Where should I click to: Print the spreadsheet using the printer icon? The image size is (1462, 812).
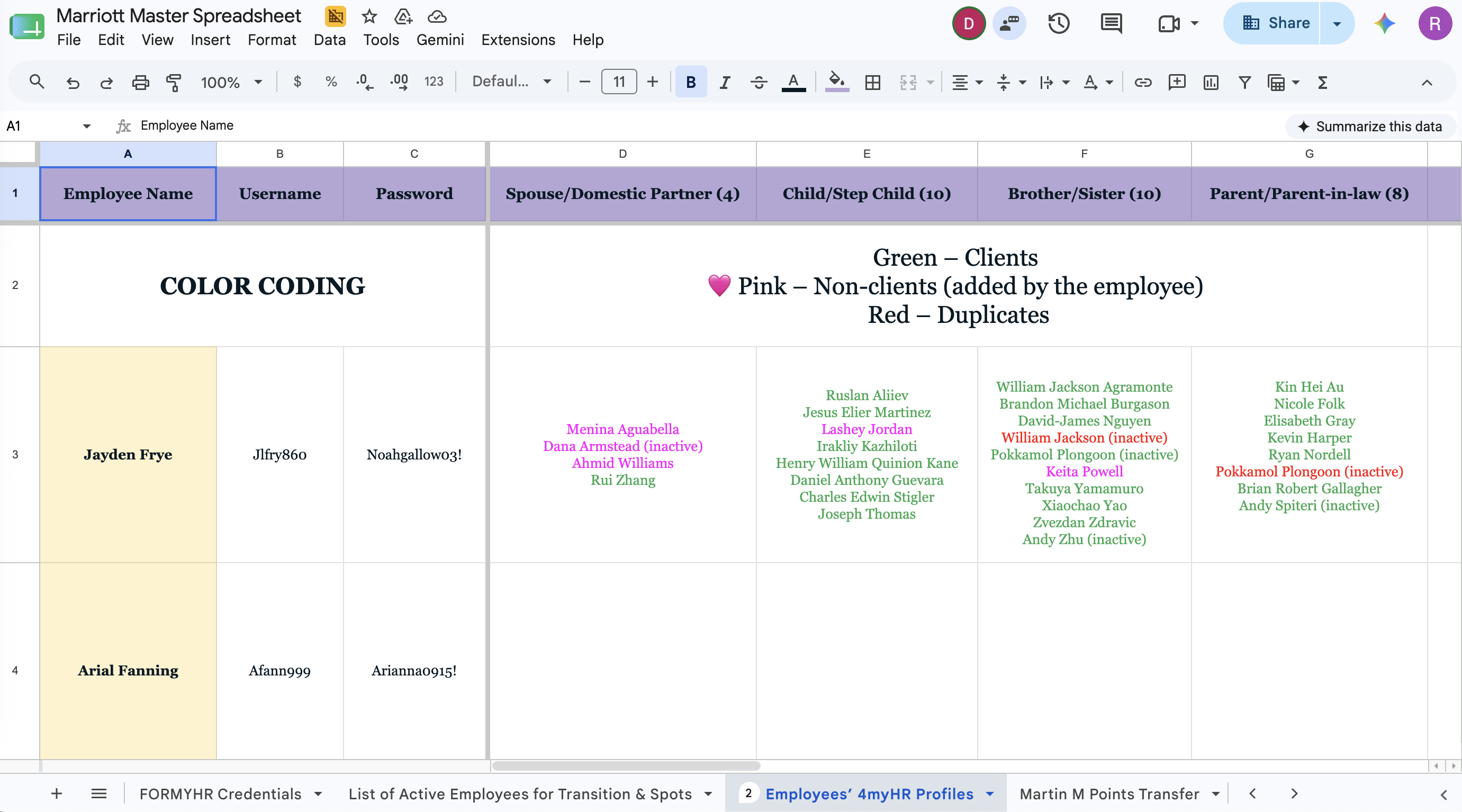tap(140, 82)
